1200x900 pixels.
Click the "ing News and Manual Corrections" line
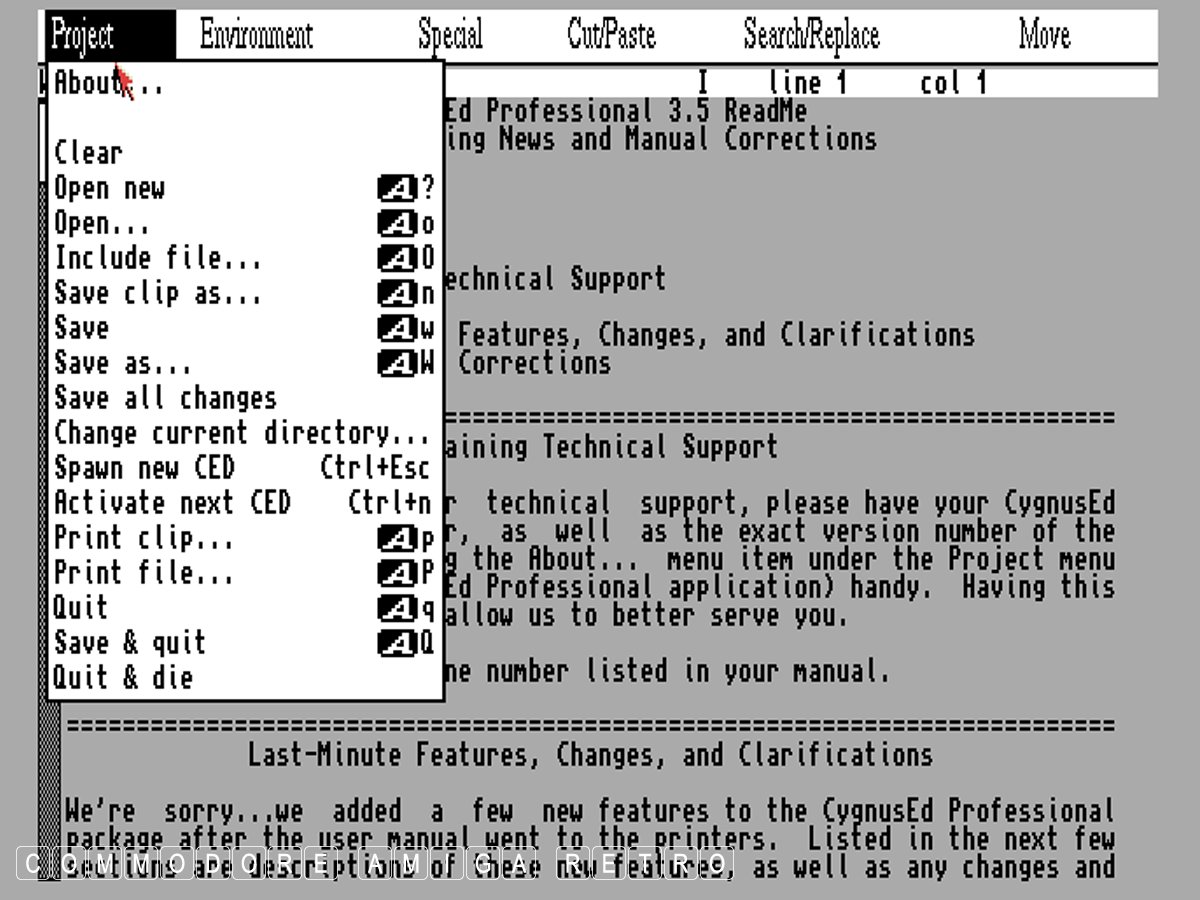659,139
